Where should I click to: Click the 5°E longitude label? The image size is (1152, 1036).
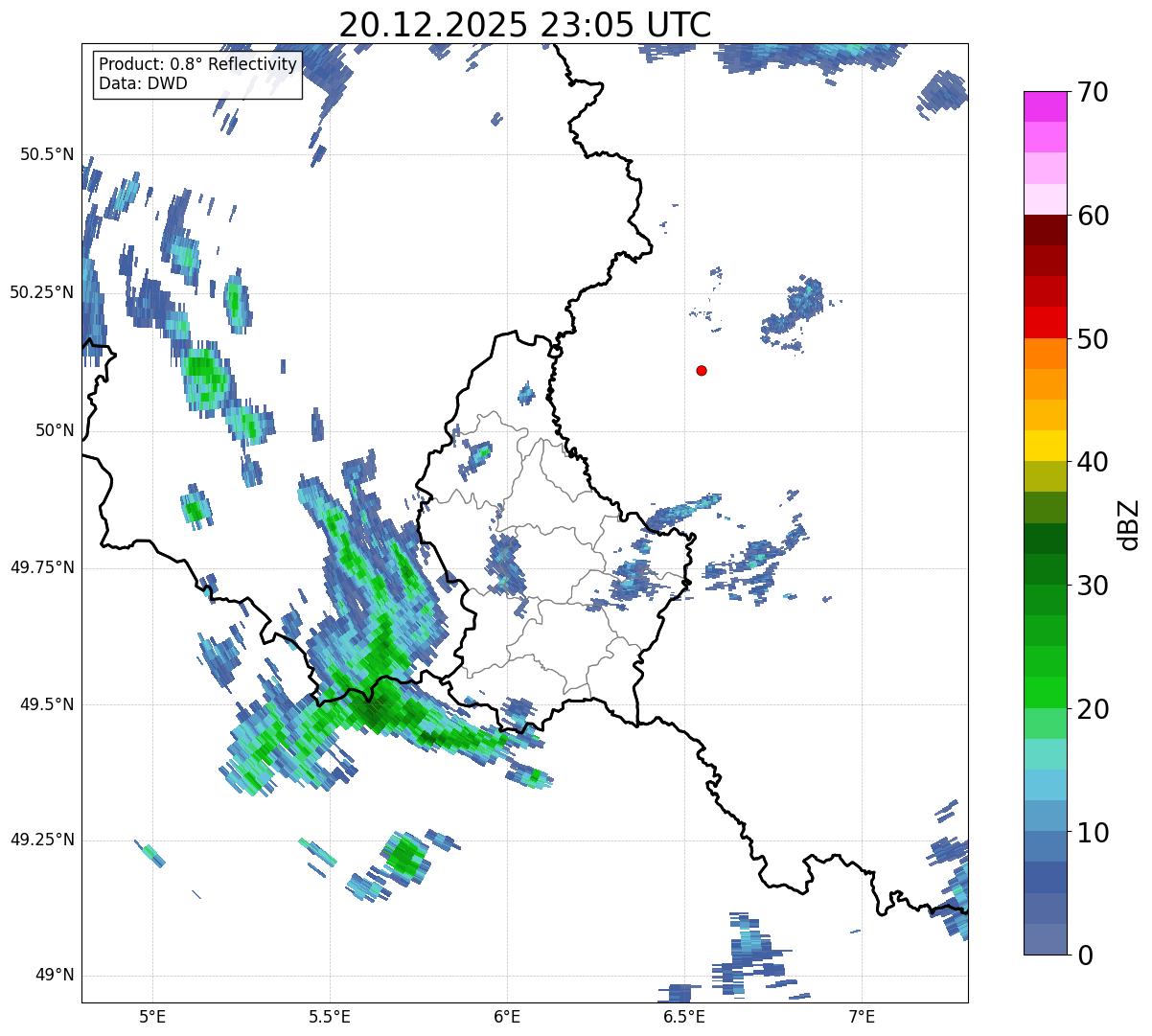point(152,1016)
